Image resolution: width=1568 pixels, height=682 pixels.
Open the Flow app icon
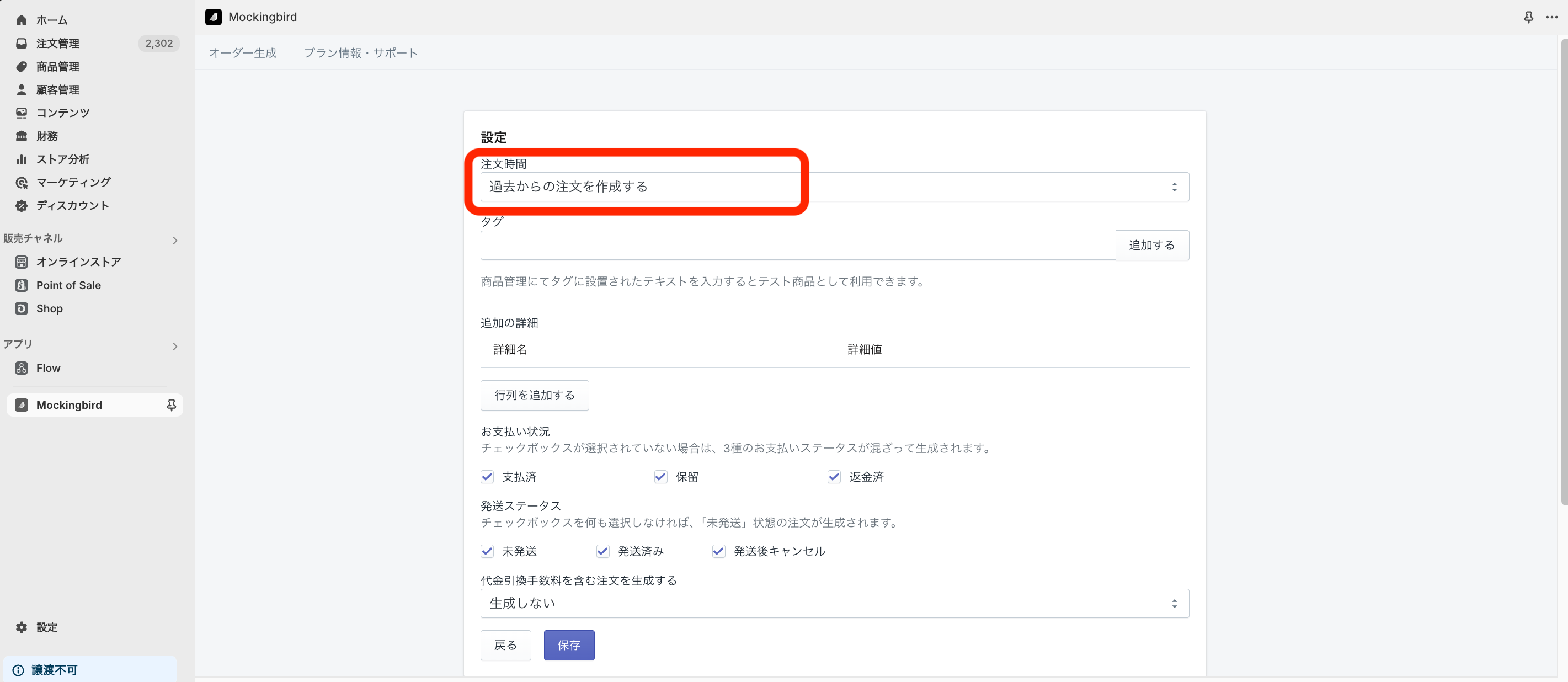pyautogui.click(x=22, y=368)
